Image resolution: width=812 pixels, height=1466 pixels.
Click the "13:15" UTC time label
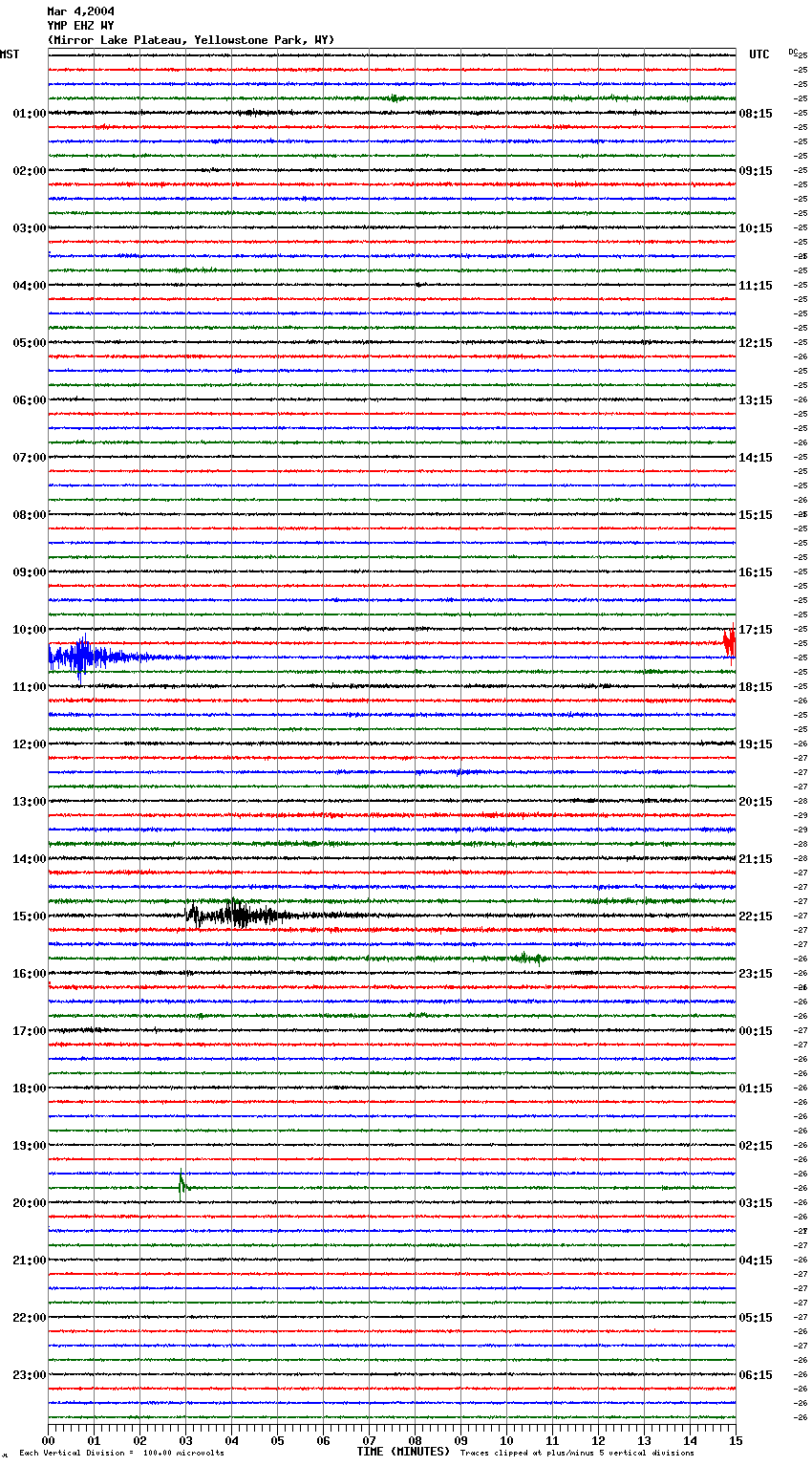click(756, 400)
